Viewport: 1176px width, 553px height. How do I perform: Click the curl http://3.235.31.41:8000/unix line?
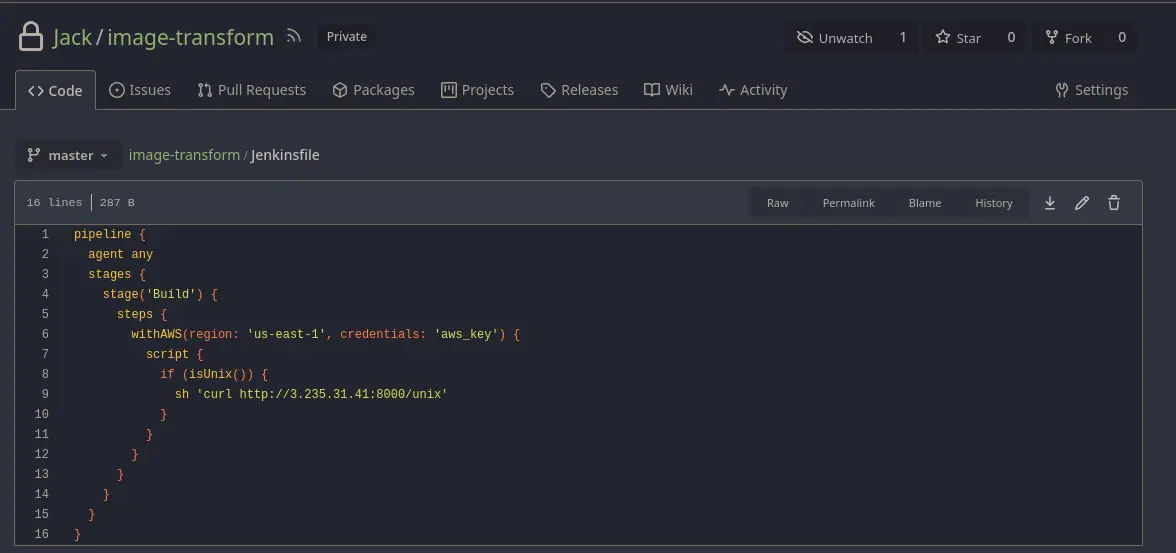tap(310, 394)
